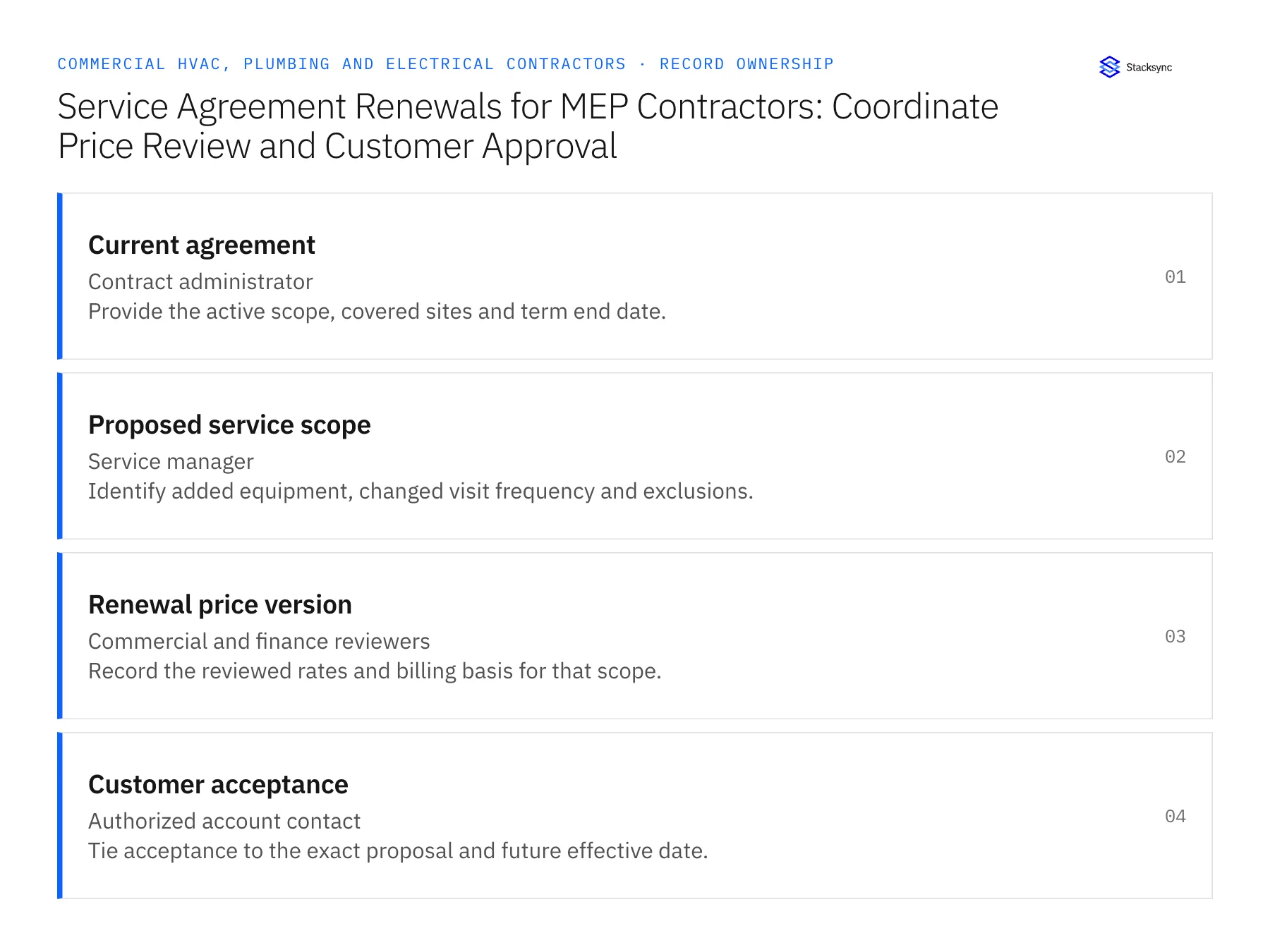Viewport: 1270px width, 952px height.
Task: Click the step number 02
Action: click(1175, 456)
